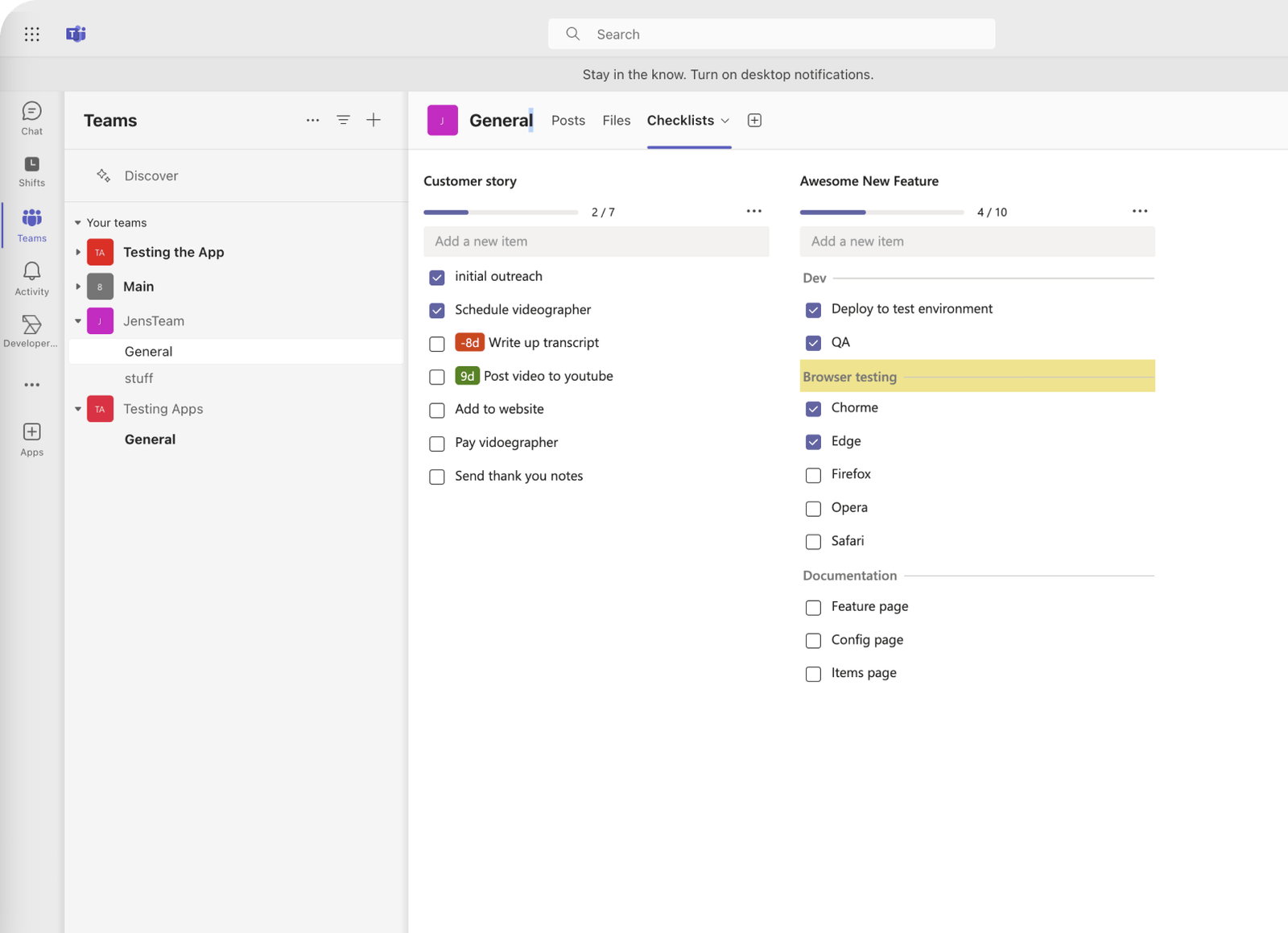Open the Activity feed
Screen dimensions: 1288x933
click(31, 278)
